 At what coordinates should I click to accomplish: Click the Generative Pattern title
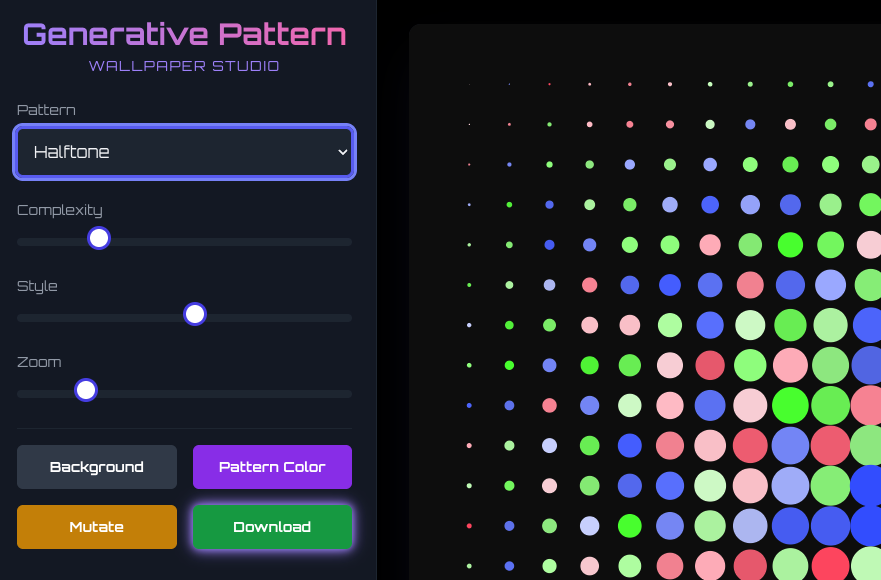click(184, 34)
